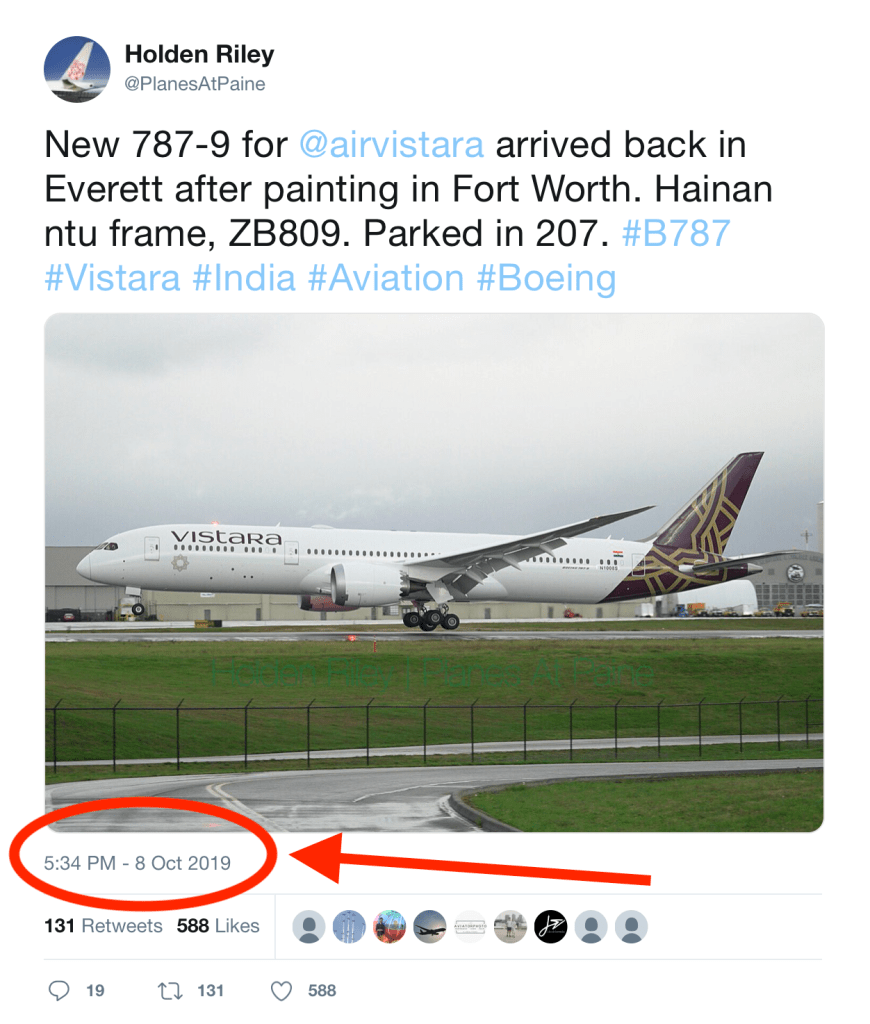Screen dimensions: 870x1024
Task: Like the tweet with heart icon
Action: [x=282, y=990]
